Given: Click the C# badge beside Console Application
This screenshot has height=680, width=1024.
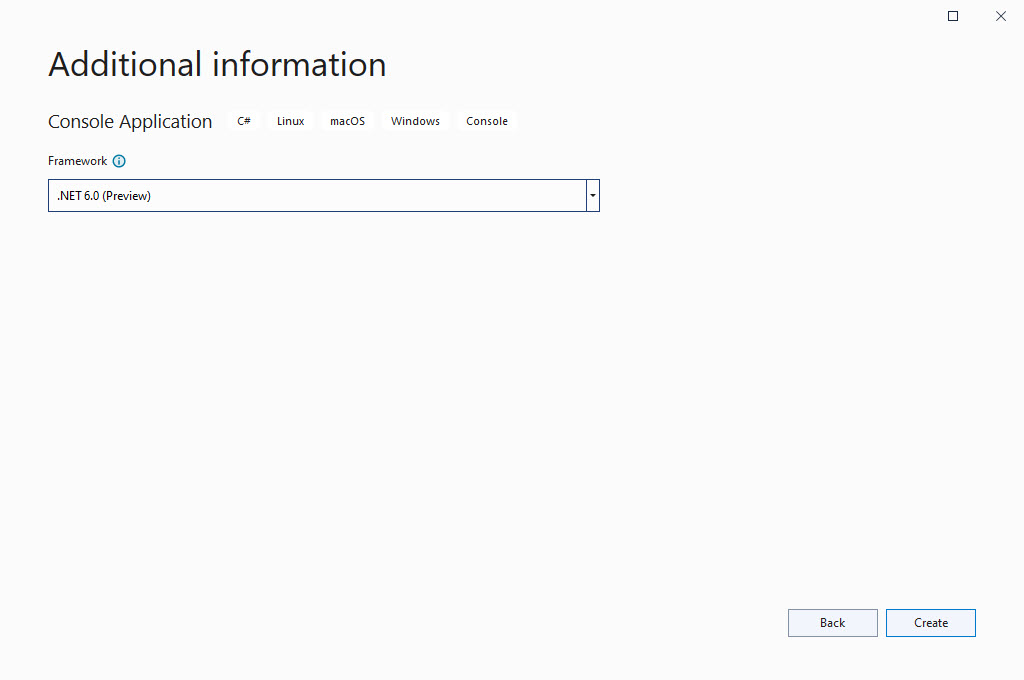Looking at the screenshot, I should click(x=243, y=121).
